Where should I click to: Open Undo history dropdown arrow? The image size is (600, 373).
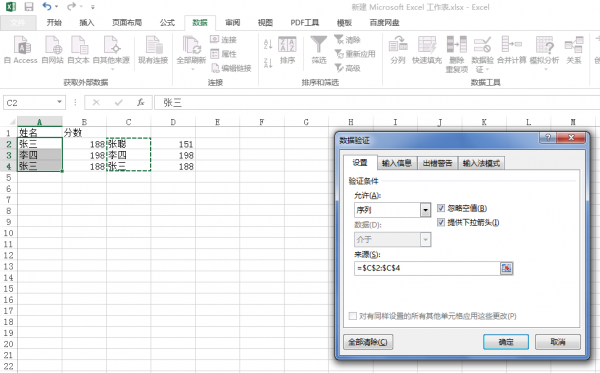coord(57,7)
